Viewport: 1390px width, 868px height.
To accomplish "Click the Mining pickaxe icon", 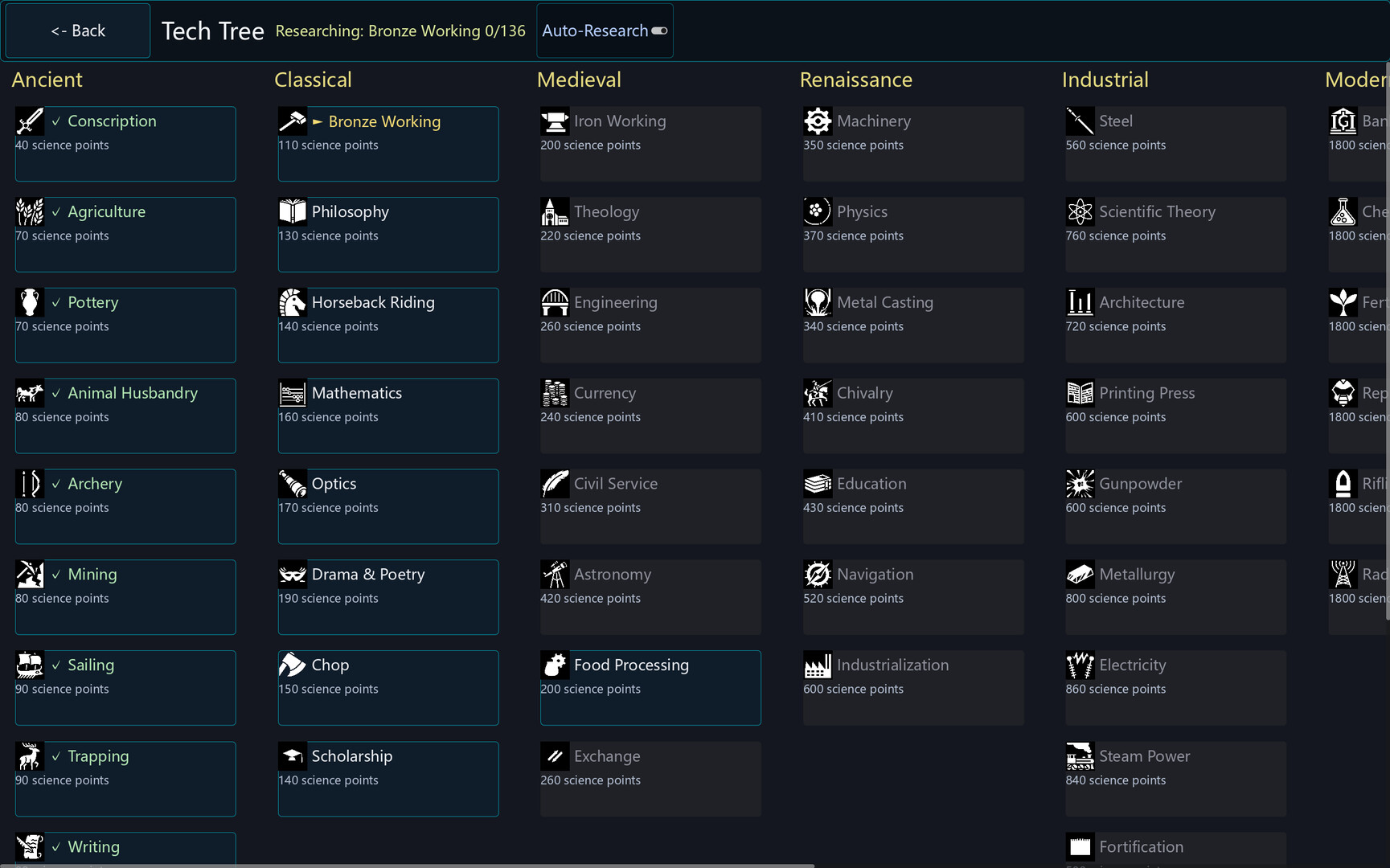I will pos(30,575).
